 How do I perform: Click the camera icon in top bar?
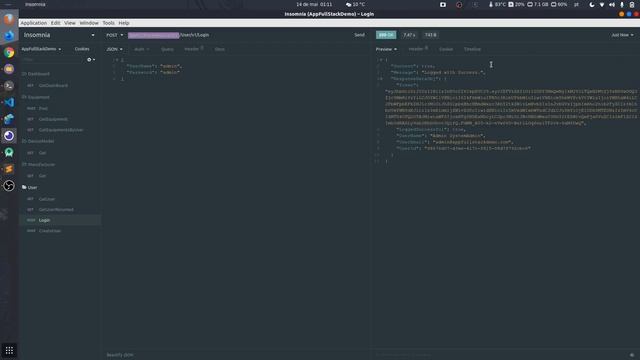[x=443, y=4]
